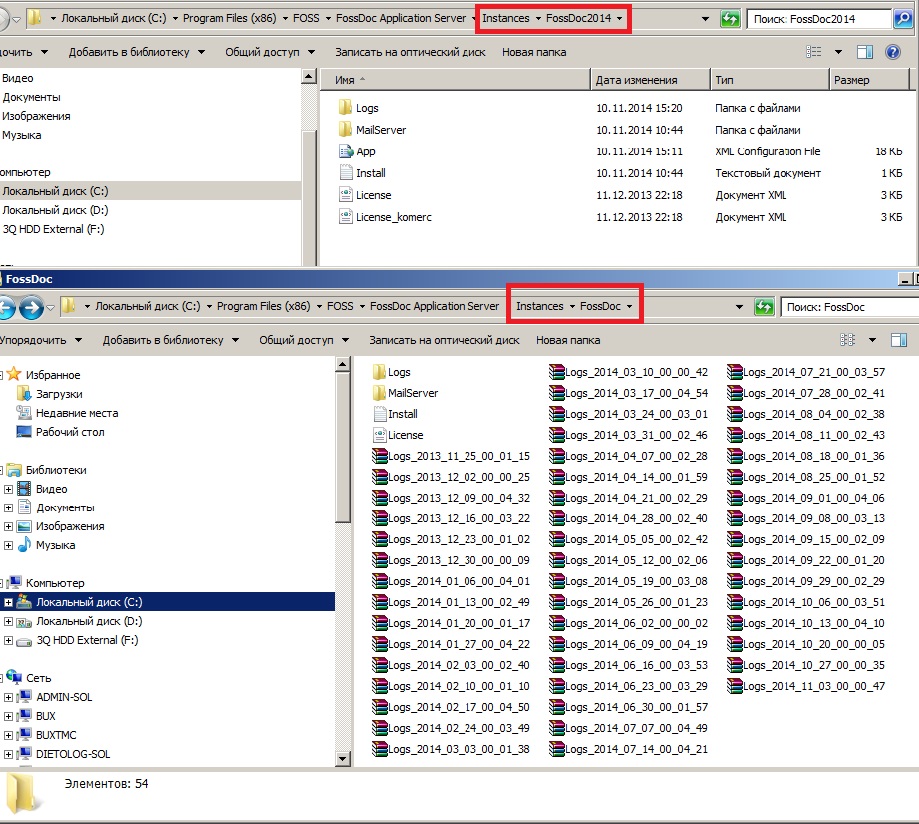Sort by the Размер column header
The width and height of the screenshot is (919, 824).
point(870,80)
